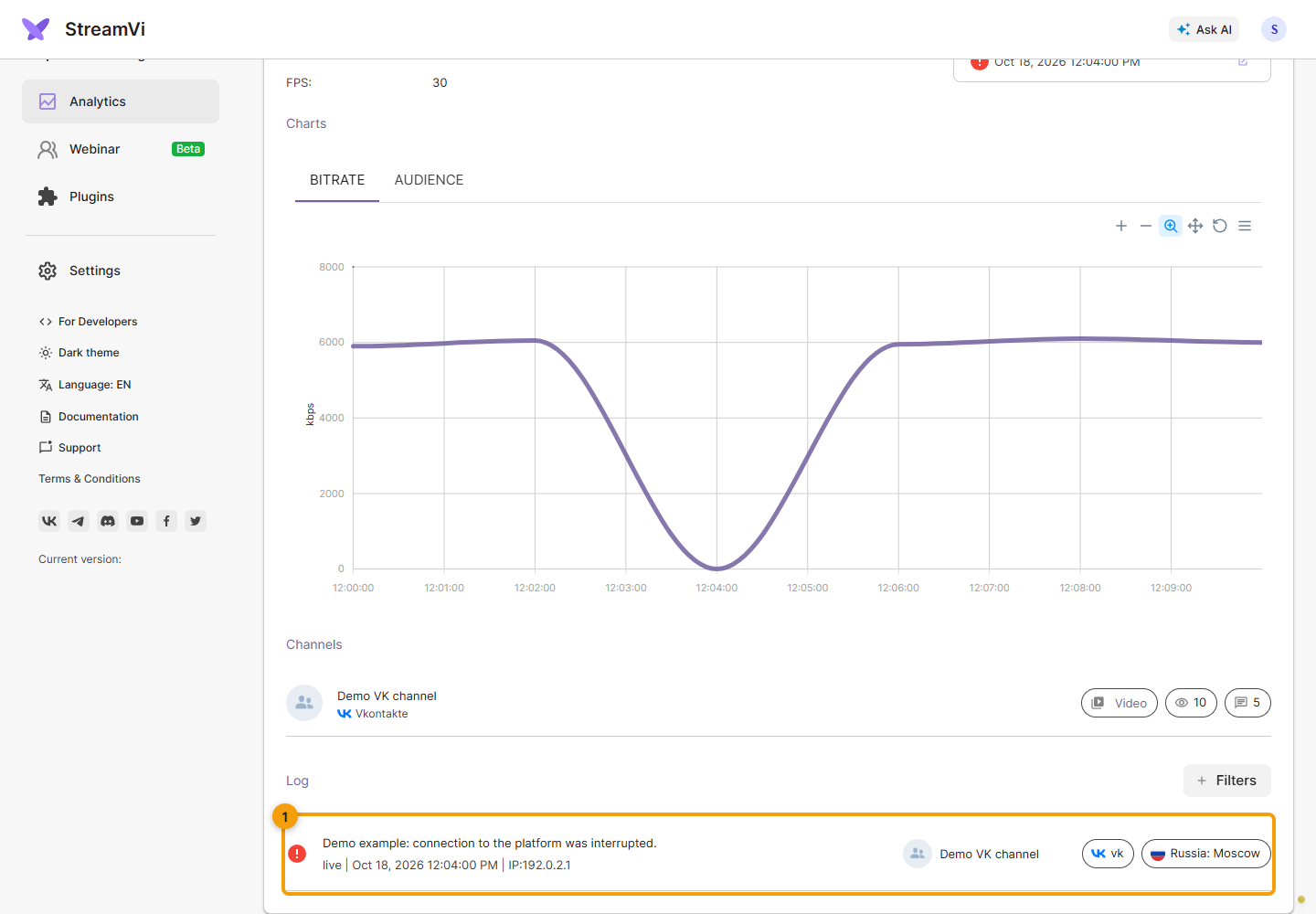Open the YouTube social icon
1316x914 pixels.
tap(137, 521)
